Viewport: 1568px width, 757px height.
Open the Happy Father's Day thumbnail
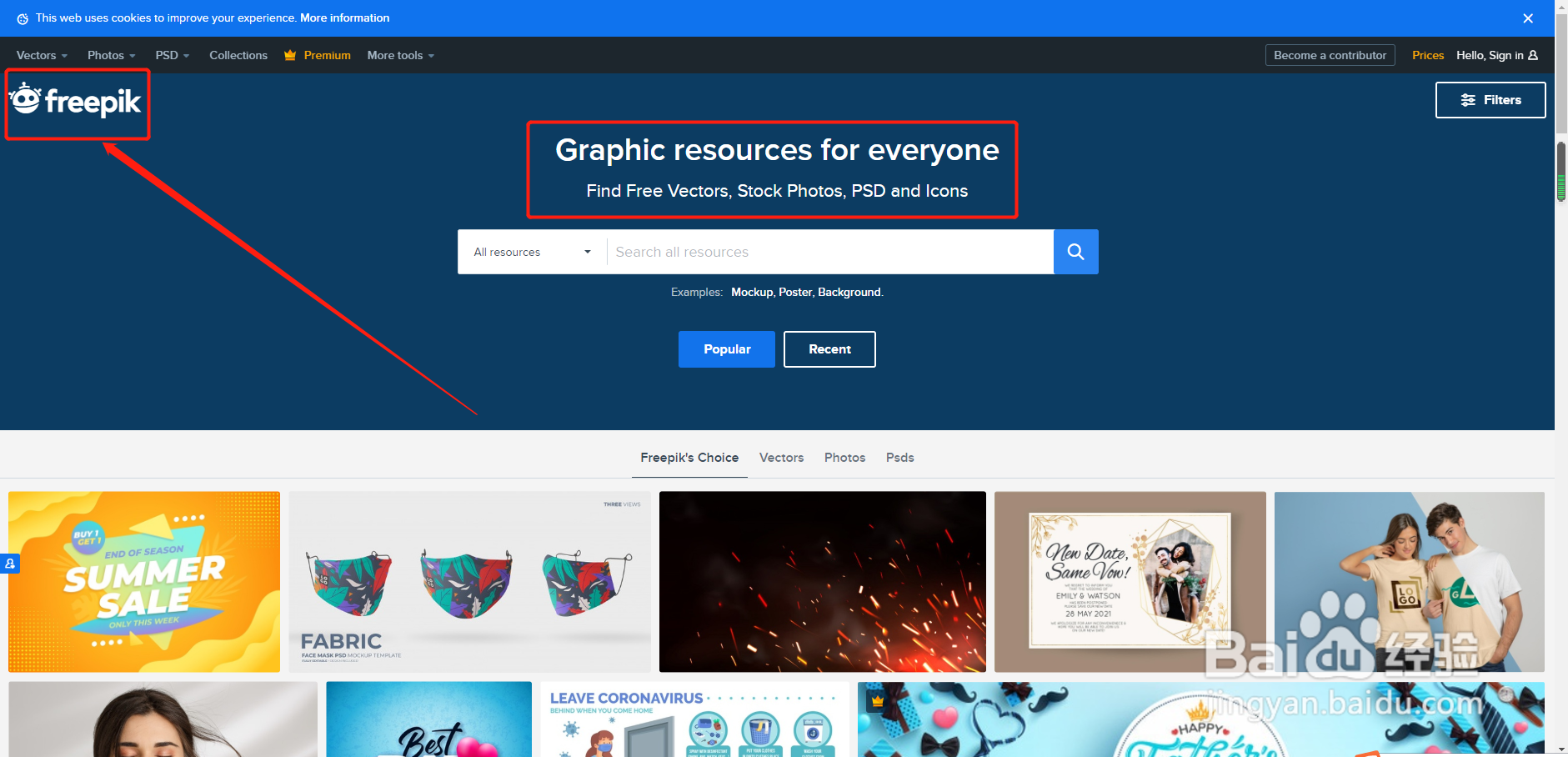(x=1201, y=719)
